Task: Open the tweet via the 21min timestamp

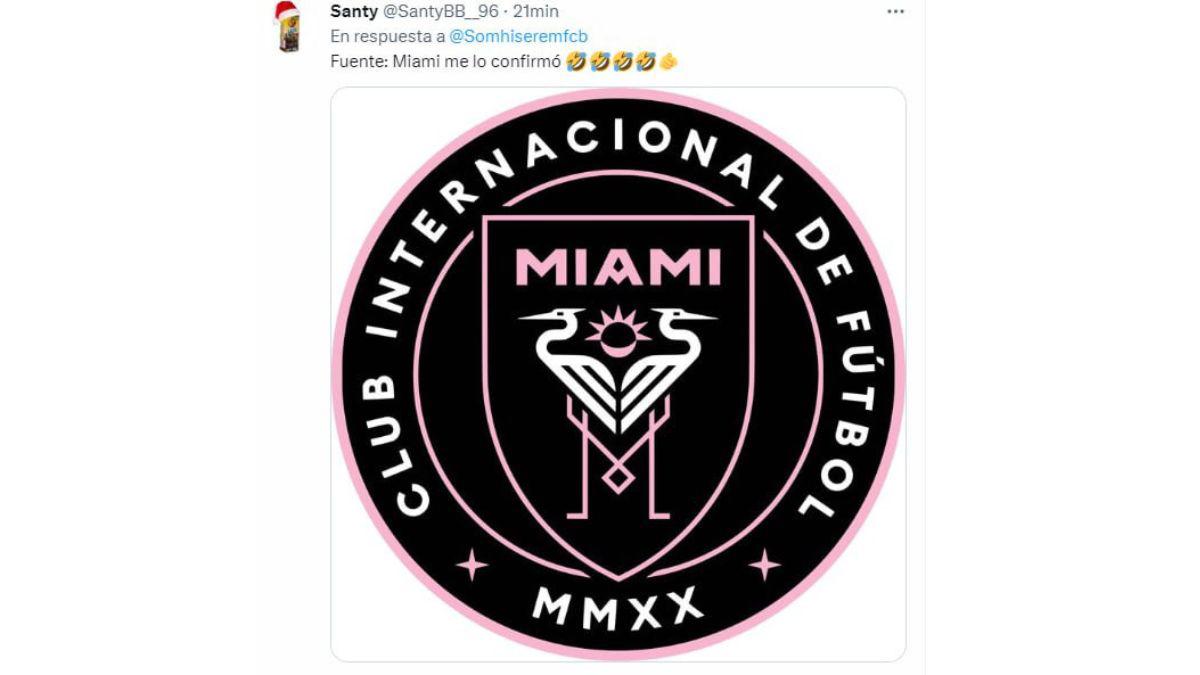Action: pyautogui.click(x=534, y=11)
